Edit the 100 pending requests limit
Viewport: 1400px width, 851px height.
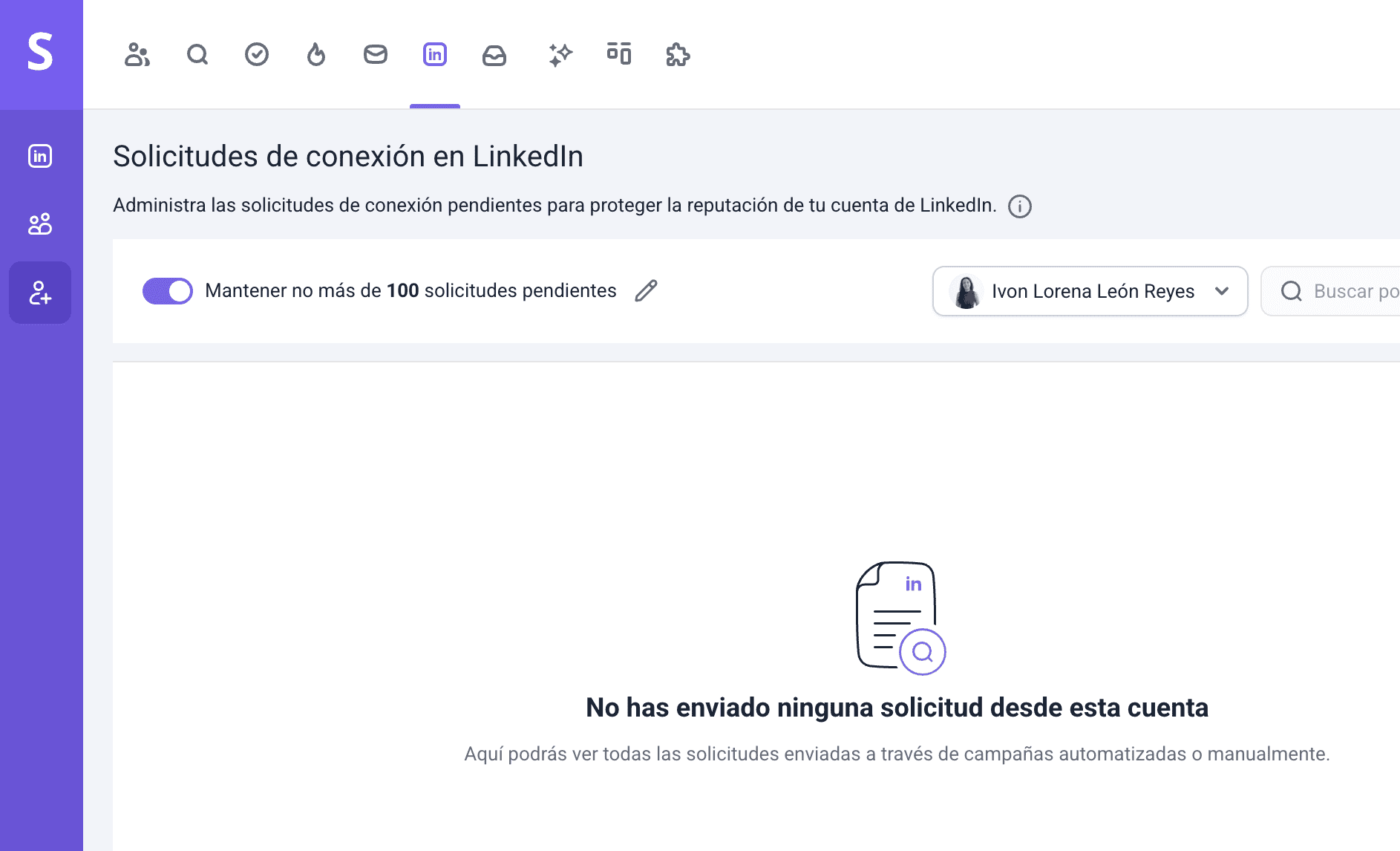646,291
